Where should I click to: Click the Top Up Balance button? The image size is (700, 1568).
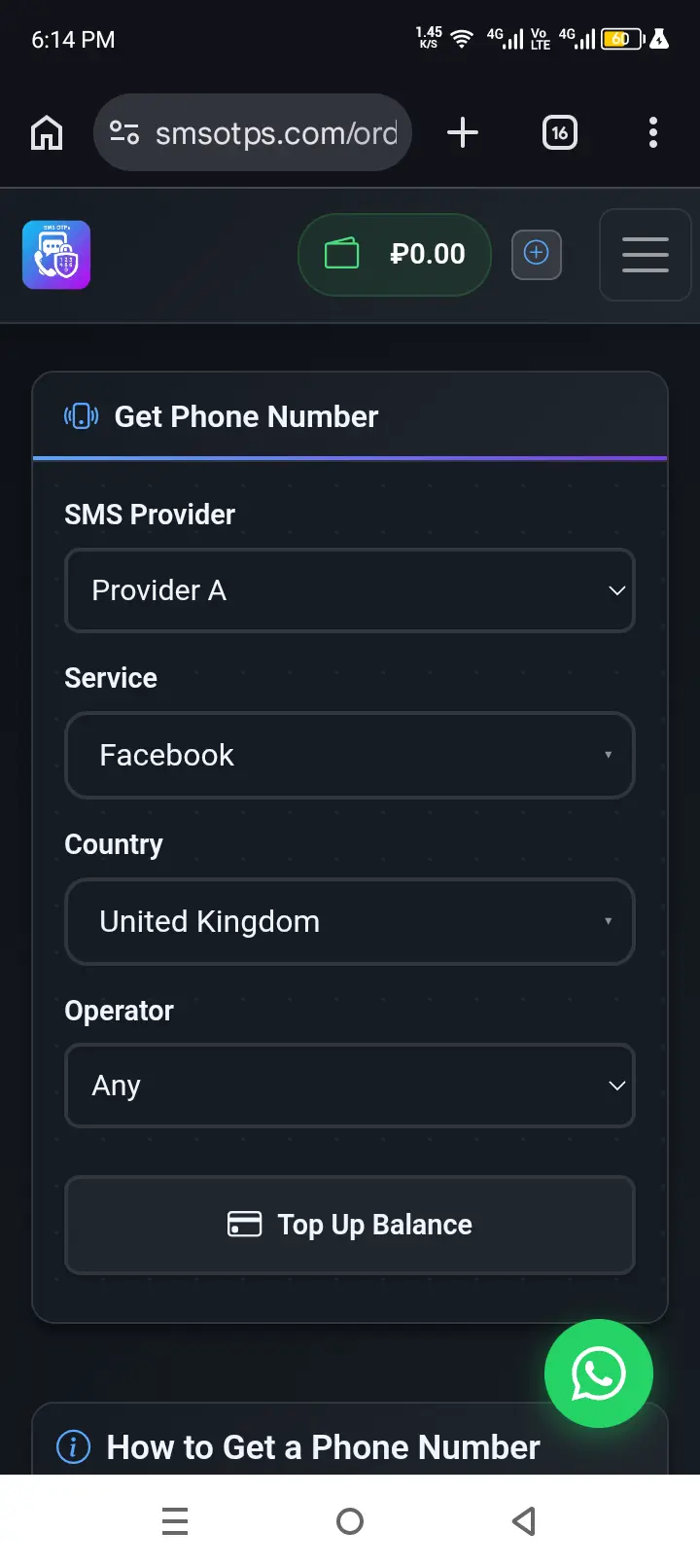coord(350,1225)
